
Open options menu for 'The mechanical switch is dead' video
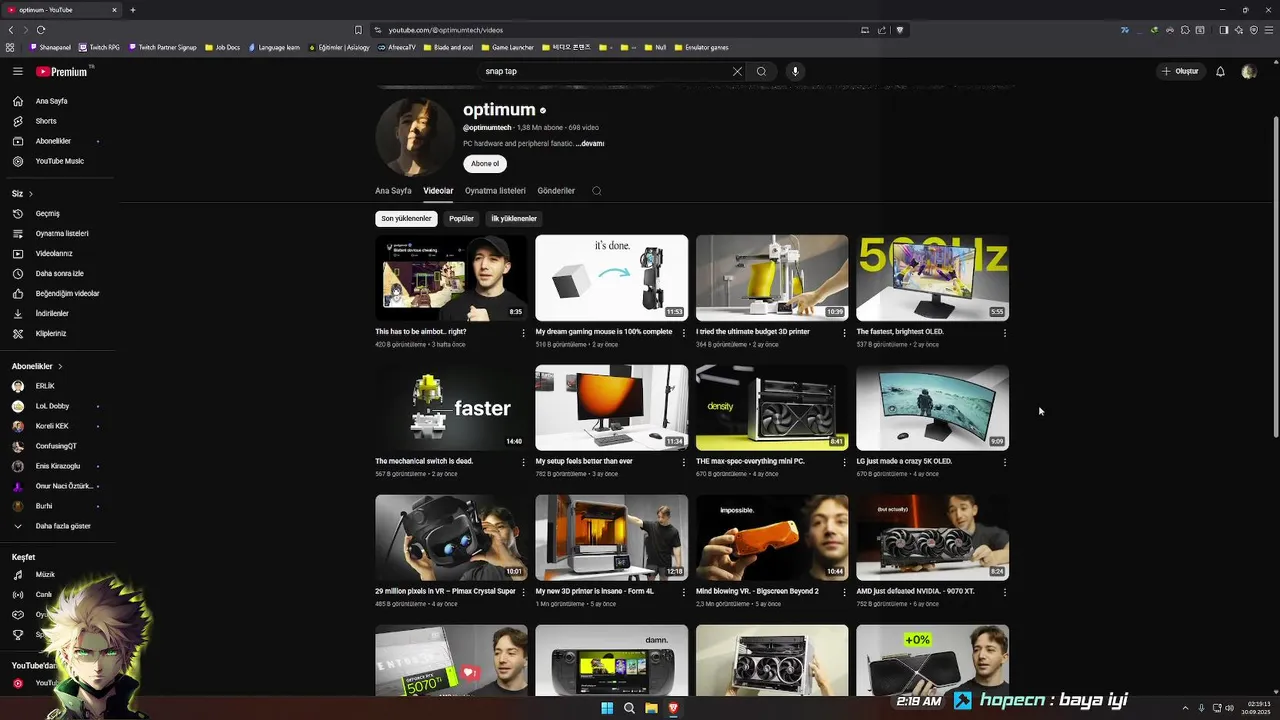[523, 463]
